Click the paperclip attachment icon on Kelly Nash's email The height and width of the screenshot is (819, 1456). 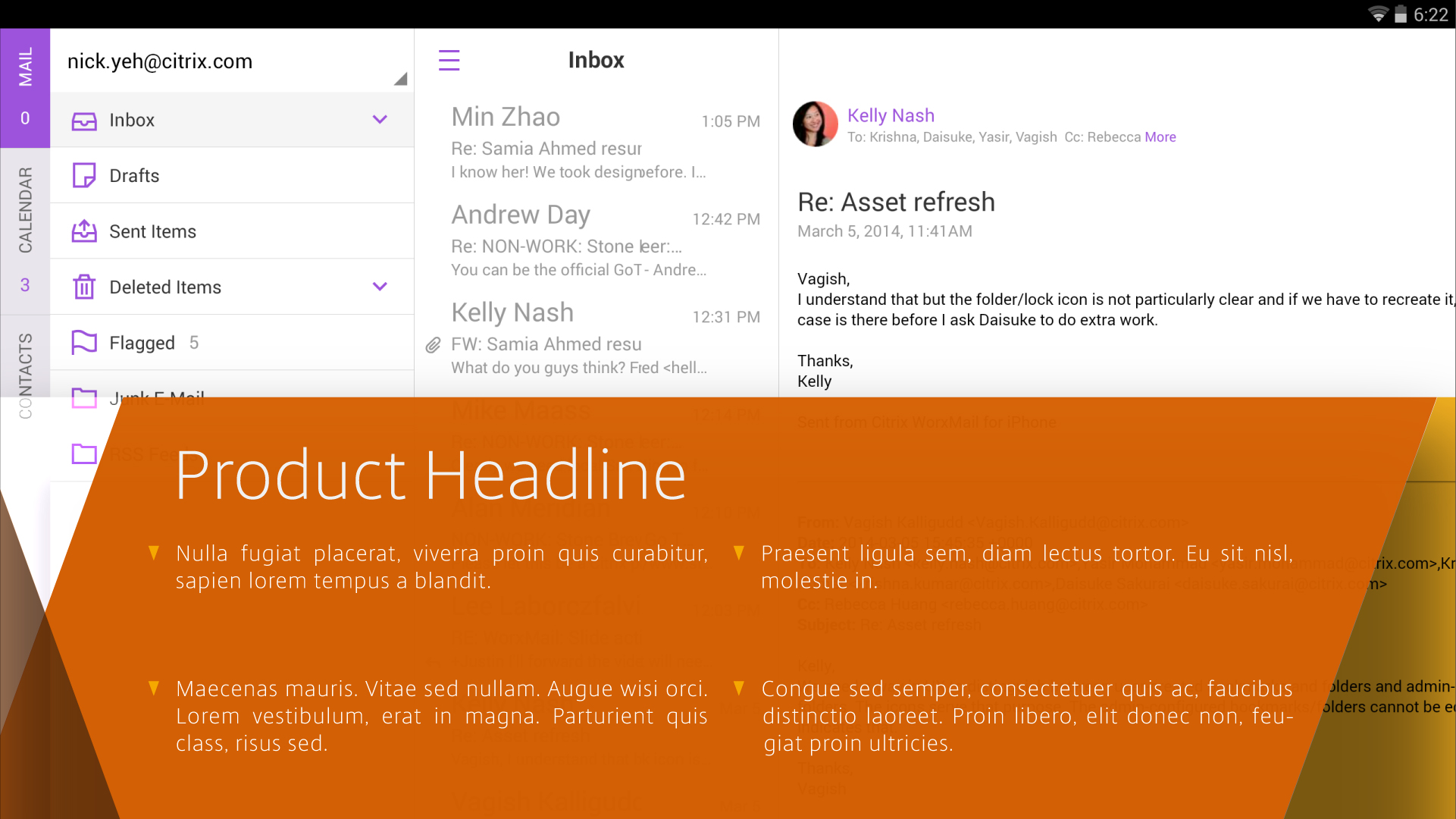click(433, 345)
